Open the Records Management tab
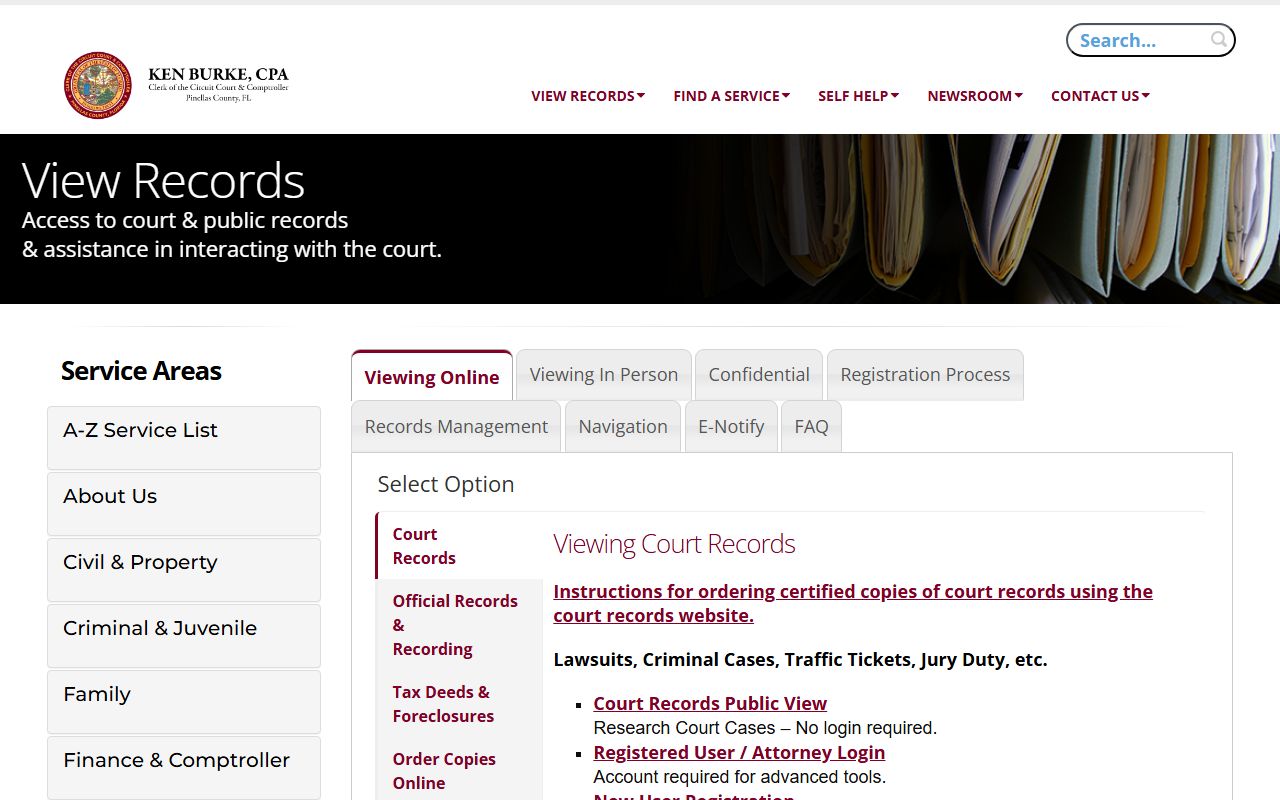1280x800 pixels. pos(456,426)
